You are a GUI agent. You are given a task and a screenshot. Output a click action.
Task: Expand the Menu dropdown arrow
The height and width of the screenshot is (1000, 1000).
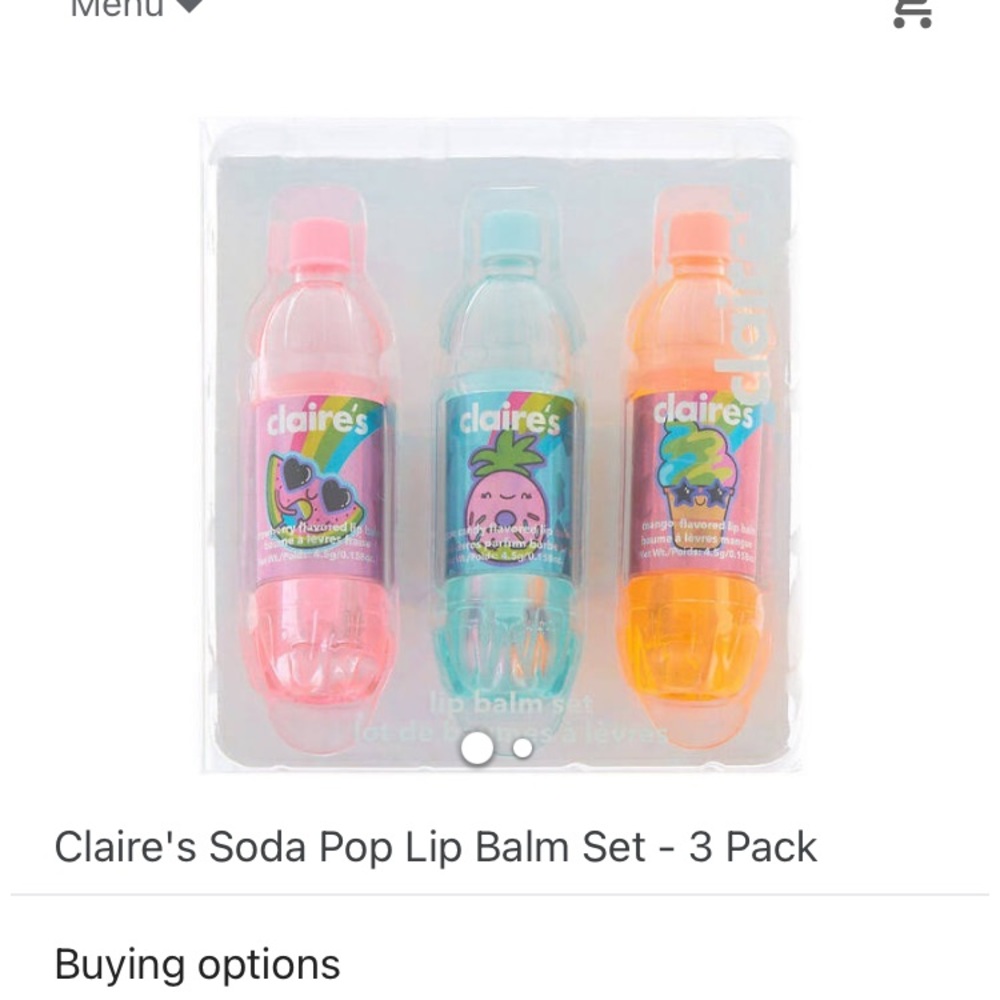[190, 6]
